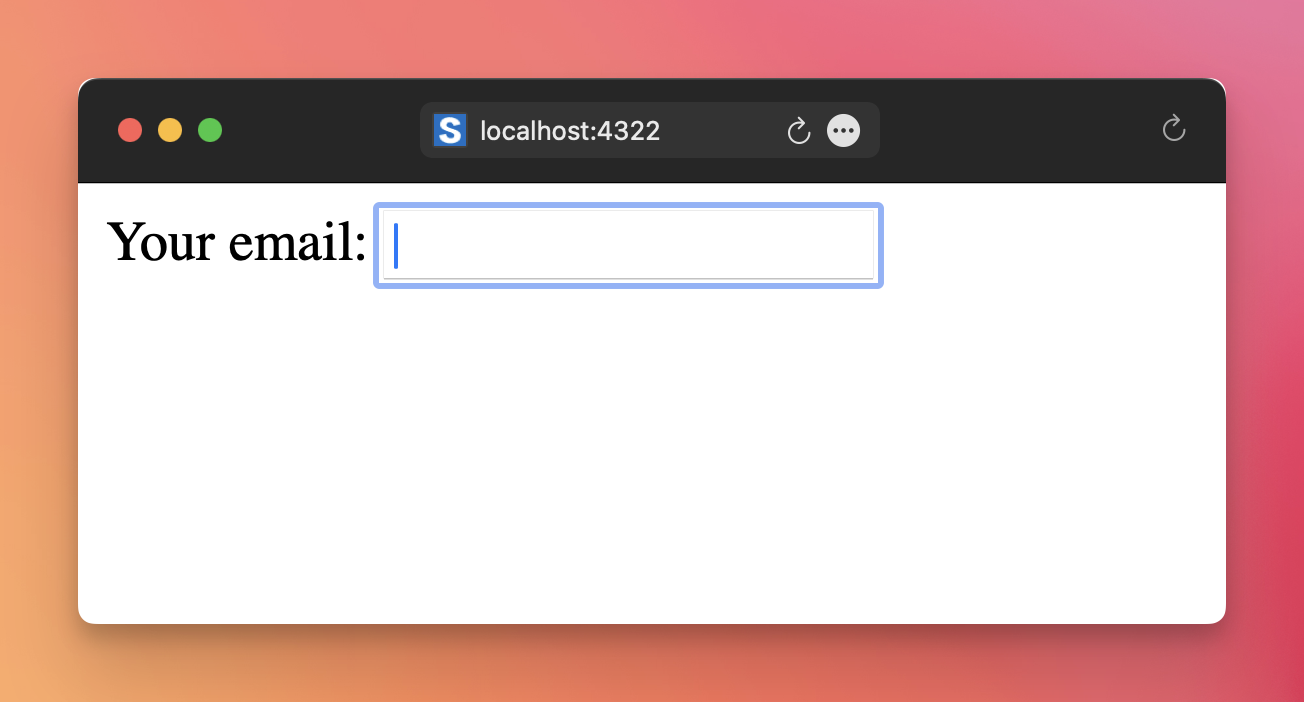Focus the email input field
This screenshot has width=1304, height=702.
(628, 245)
